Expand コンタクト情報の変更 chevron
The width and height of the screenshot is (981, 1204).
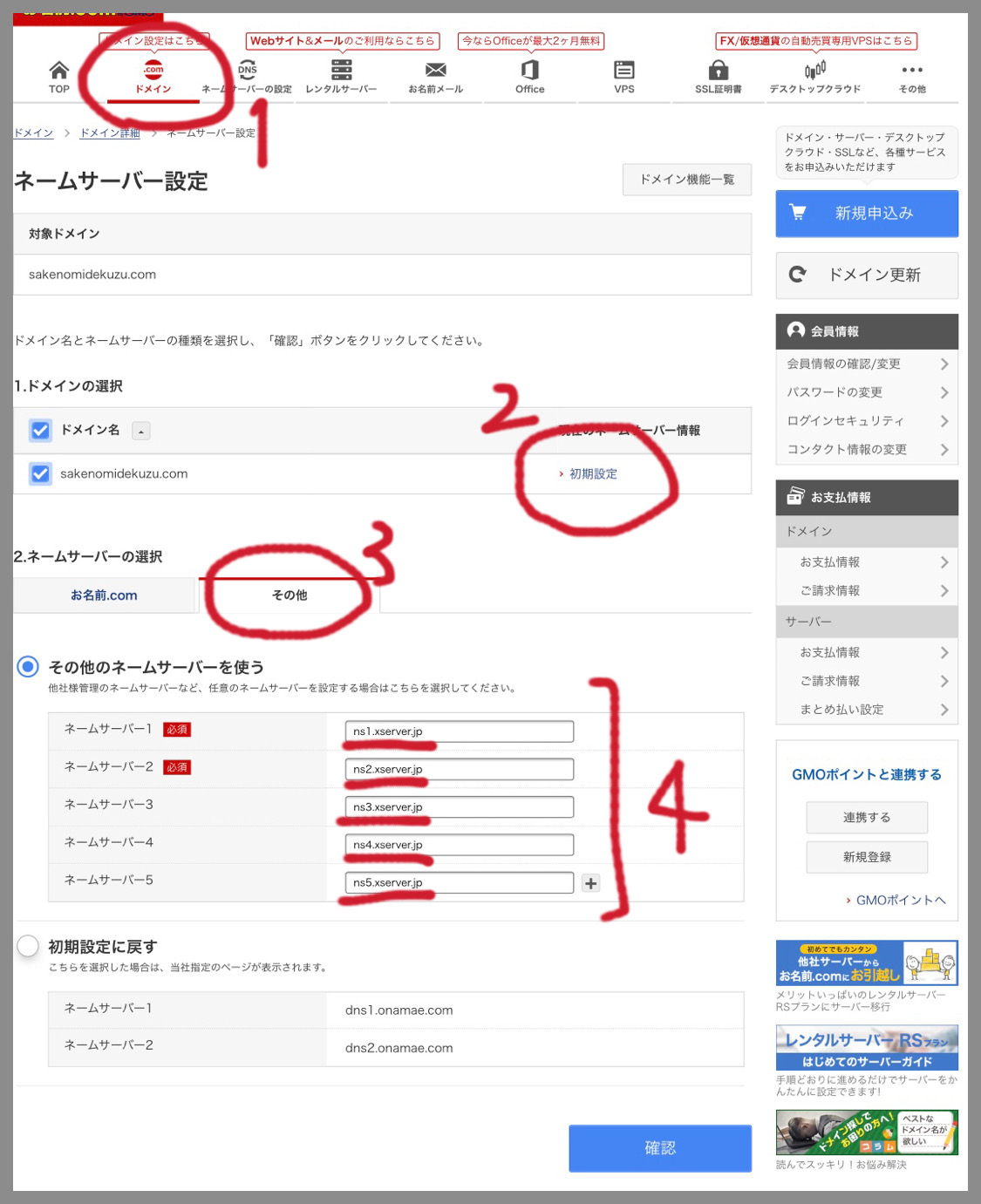point(944,450)
